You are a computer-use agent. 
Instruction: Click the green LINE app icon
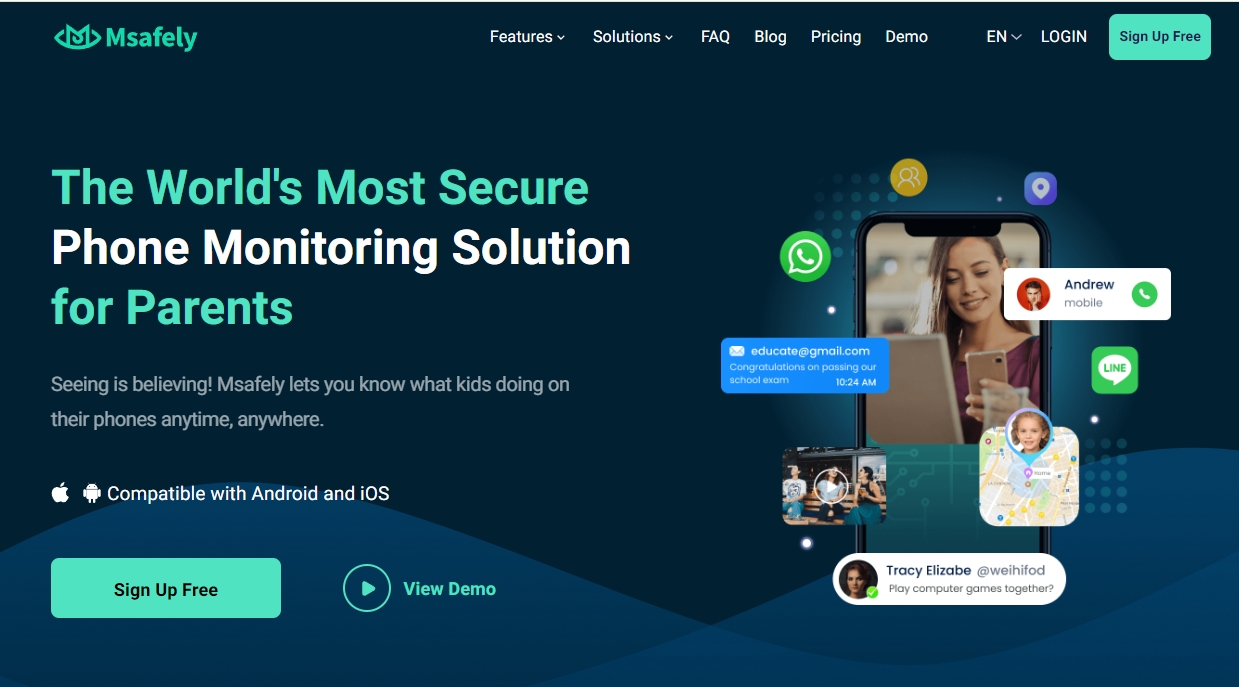coord(1114,369)
